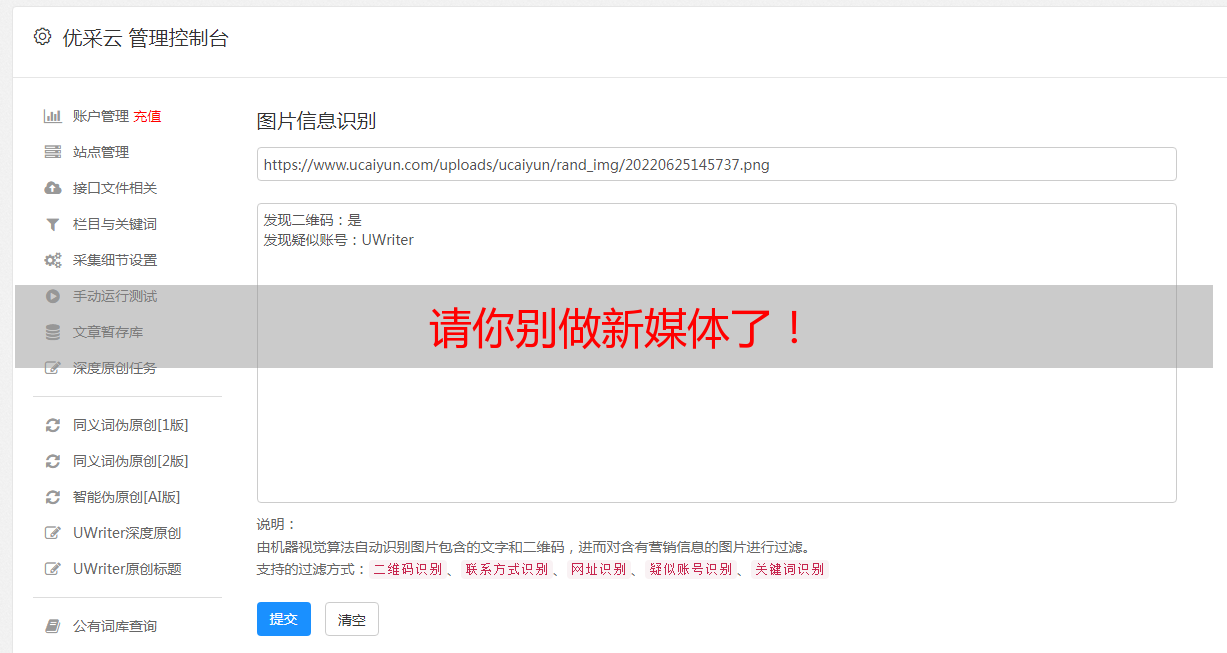Click the edit icon for 深度原创任务

tap(53, 368)
